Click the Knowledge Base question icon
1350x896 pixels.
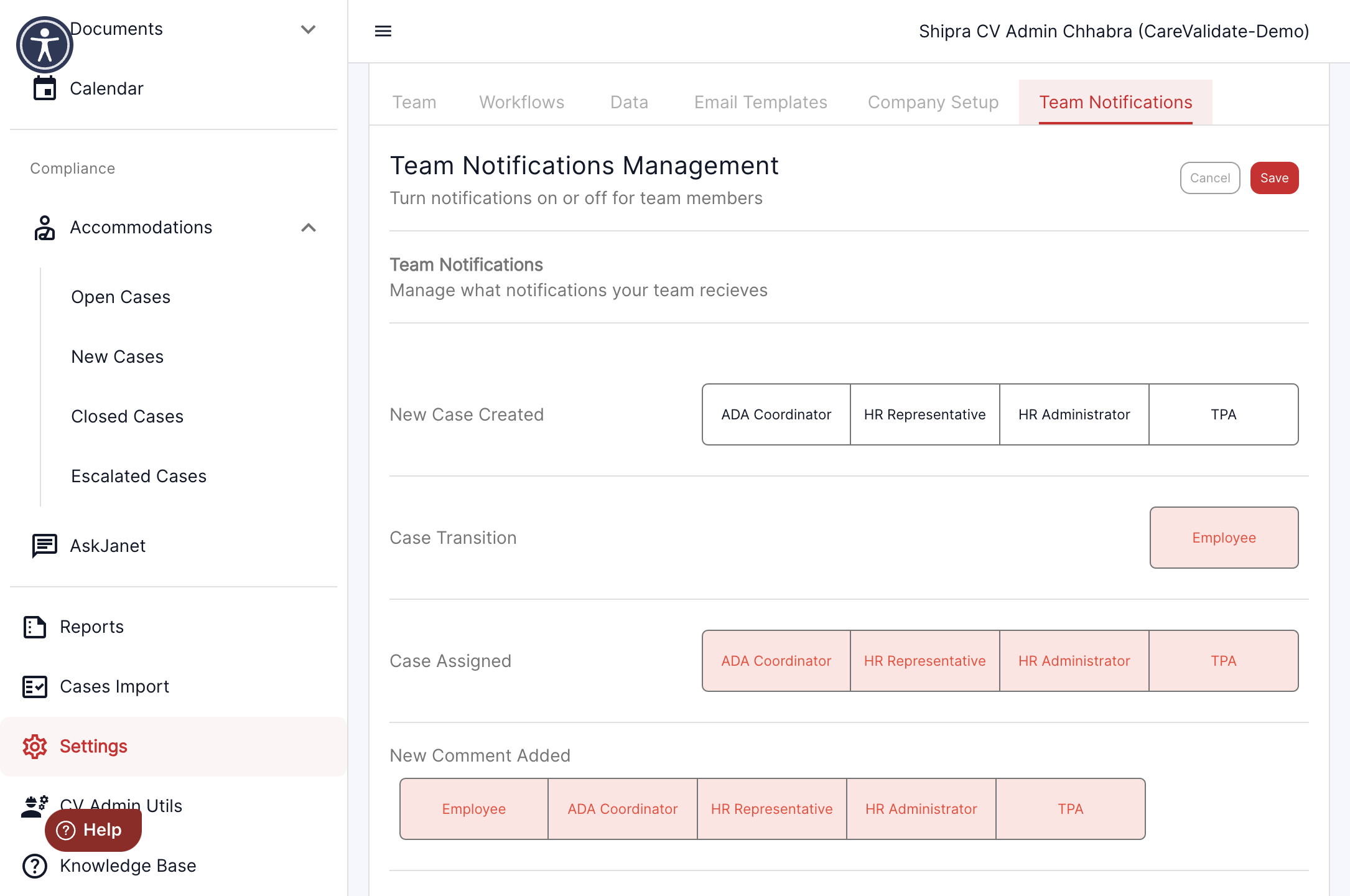[35, 866]
